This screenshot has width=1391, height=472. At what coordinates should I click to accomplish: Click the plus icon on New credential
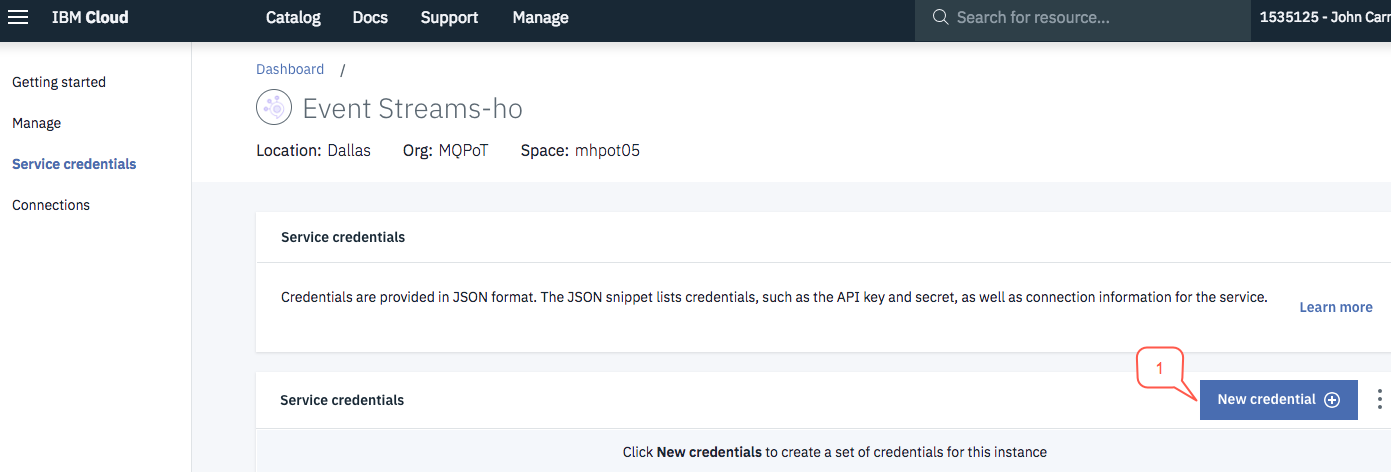pos(1332,399)
